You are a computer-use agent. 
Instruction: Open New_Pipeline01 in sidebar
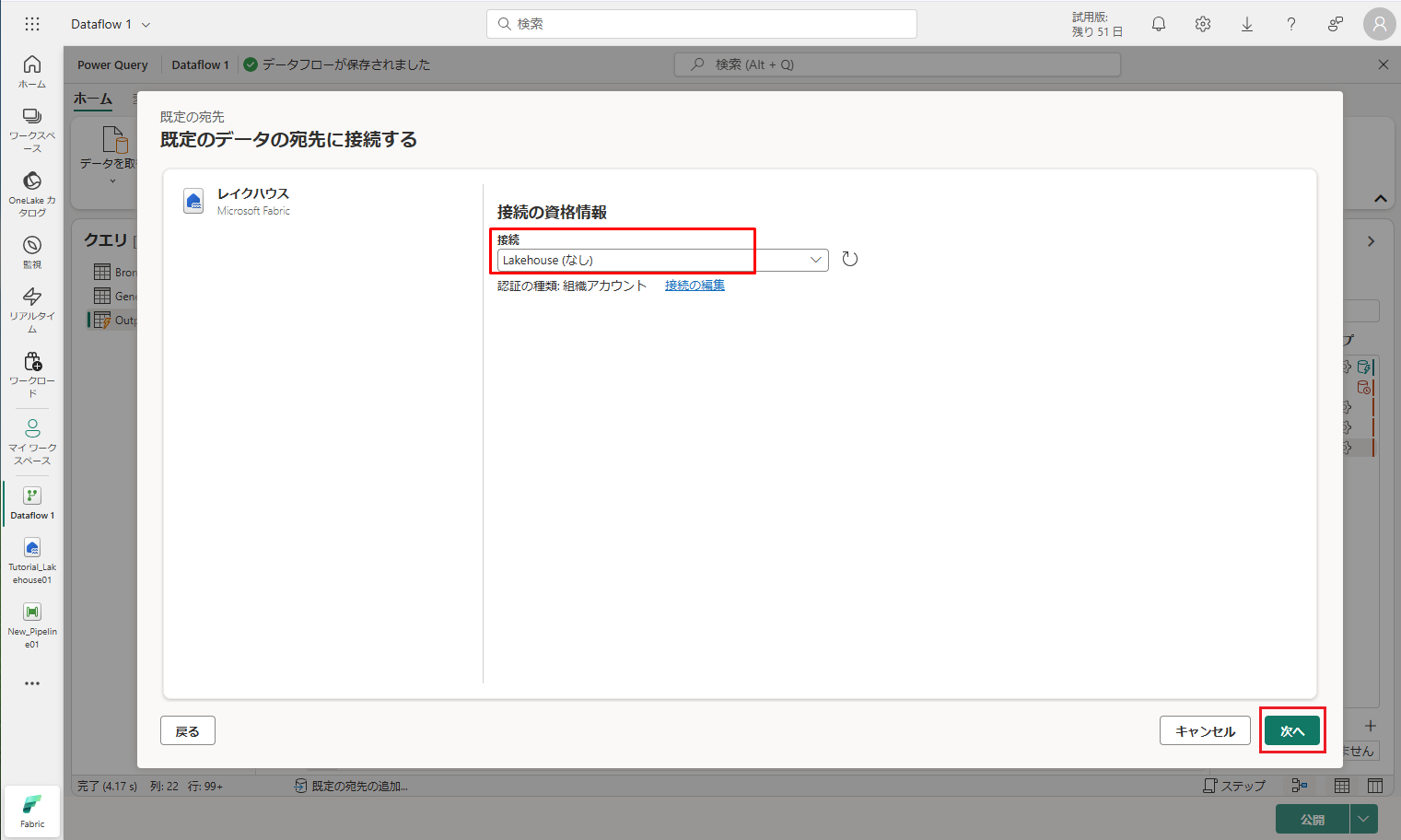tap(32, 624)
